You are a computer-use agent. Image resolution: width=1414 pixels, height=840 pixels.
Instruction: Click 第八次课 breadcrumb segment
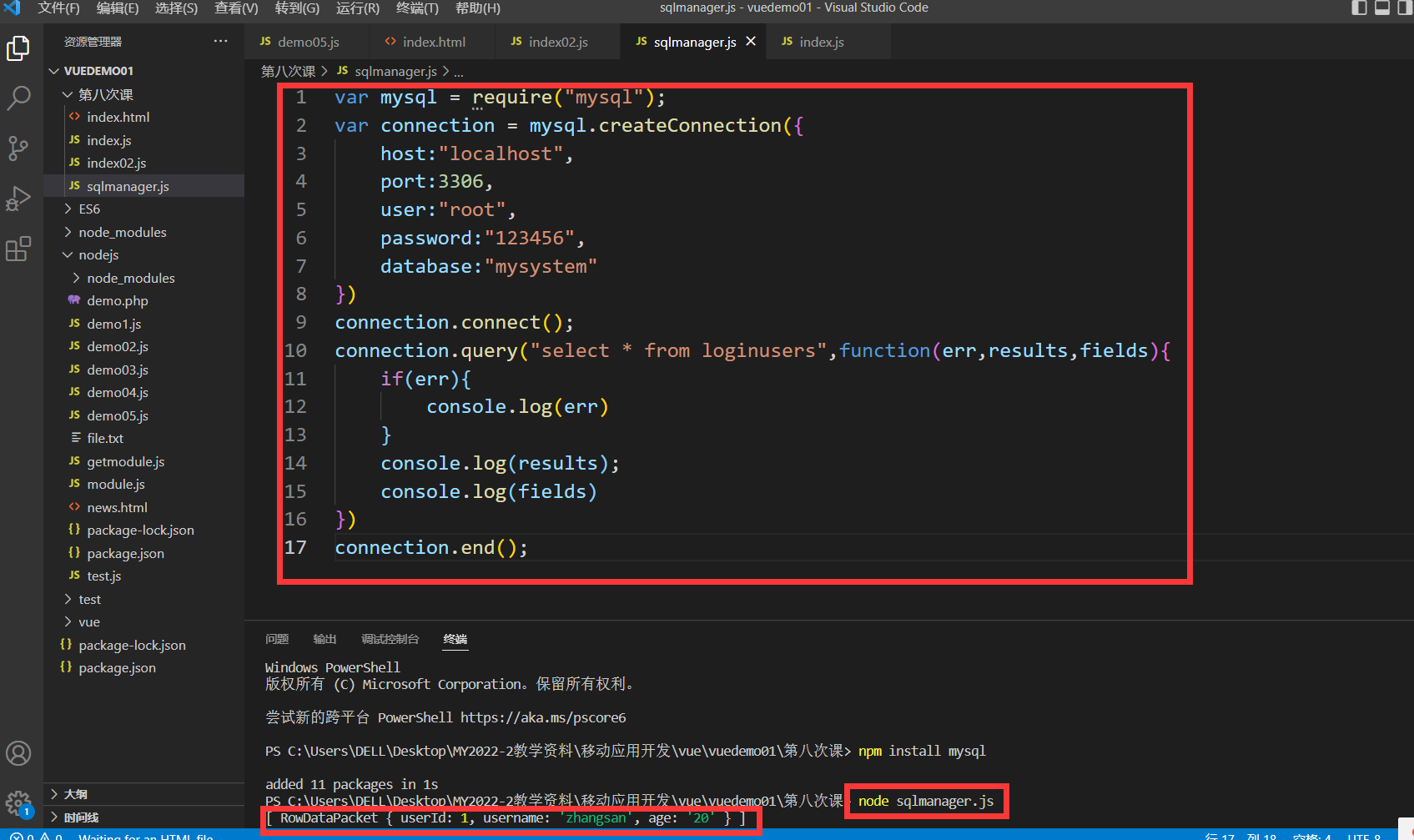[x=288, y=71]
